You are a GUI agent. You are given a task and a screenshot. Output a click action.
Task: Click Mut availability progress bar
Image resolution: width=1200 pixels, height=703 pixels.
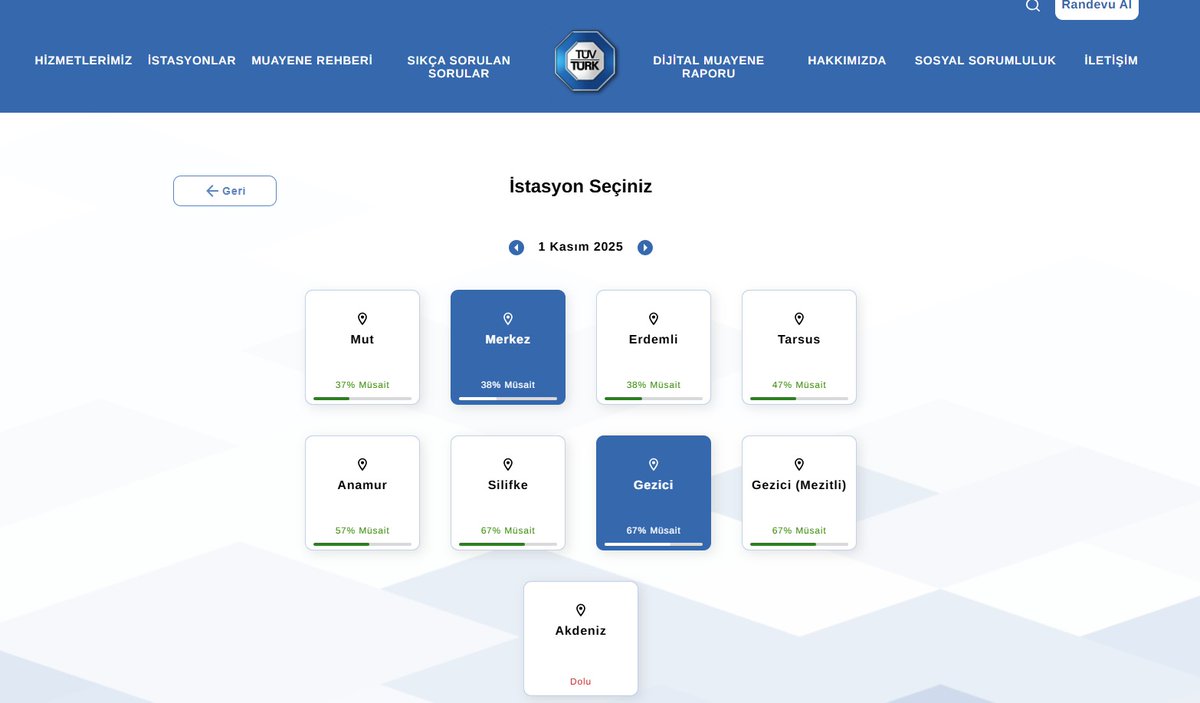(x=362, y=398)
